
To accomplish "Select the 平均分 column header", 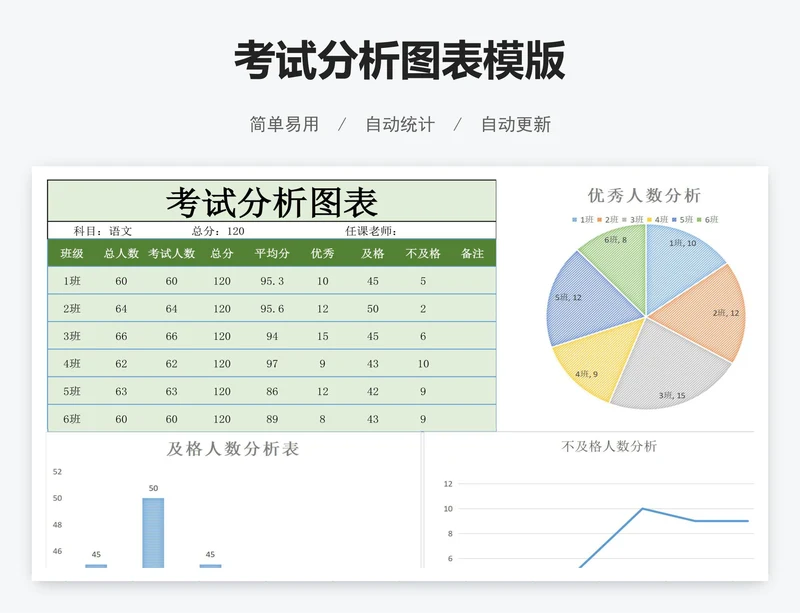I will click(x=272, y=253).
